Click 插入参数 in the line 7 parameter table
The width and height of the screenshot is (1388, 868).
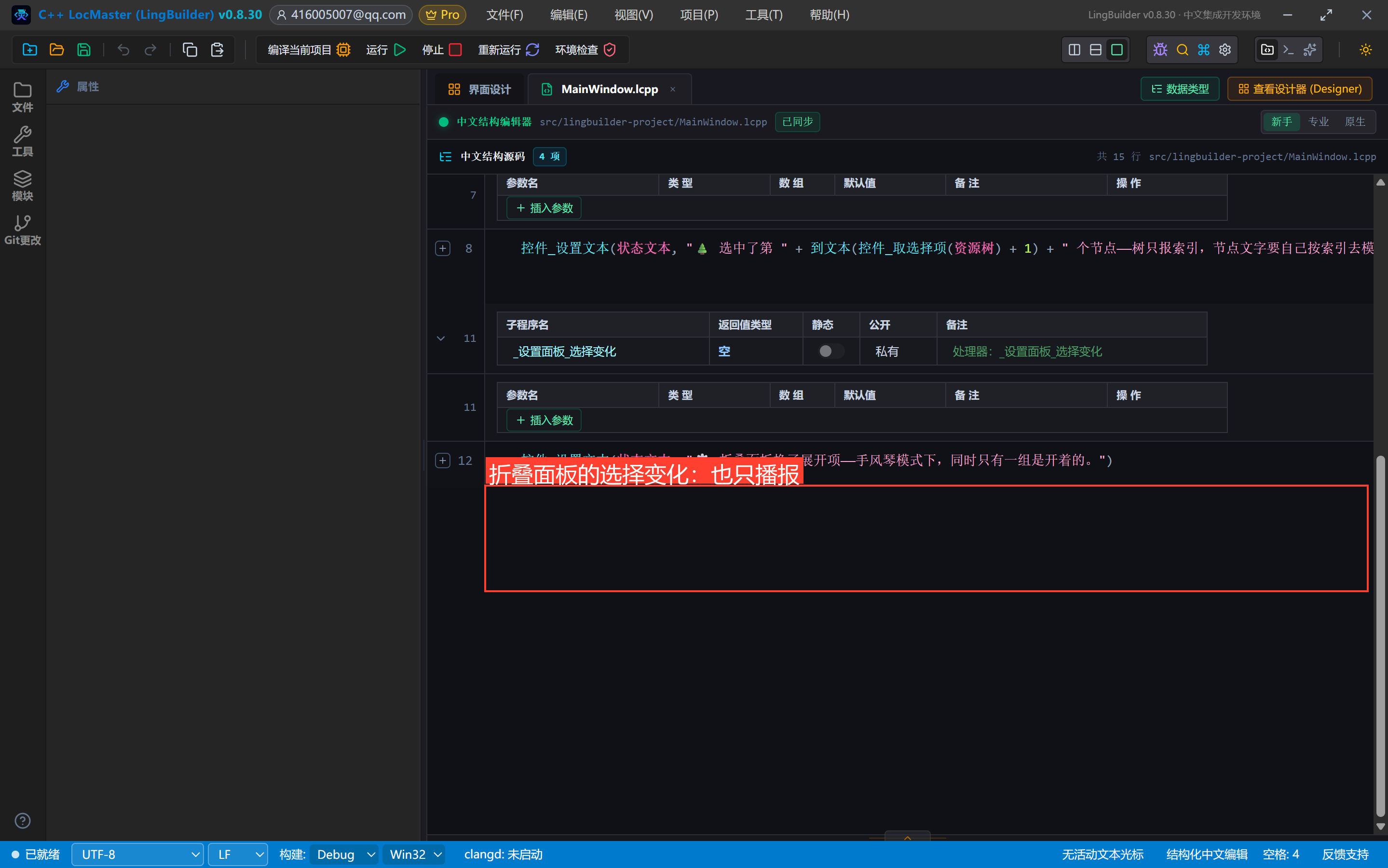click(x=544, y=208)
